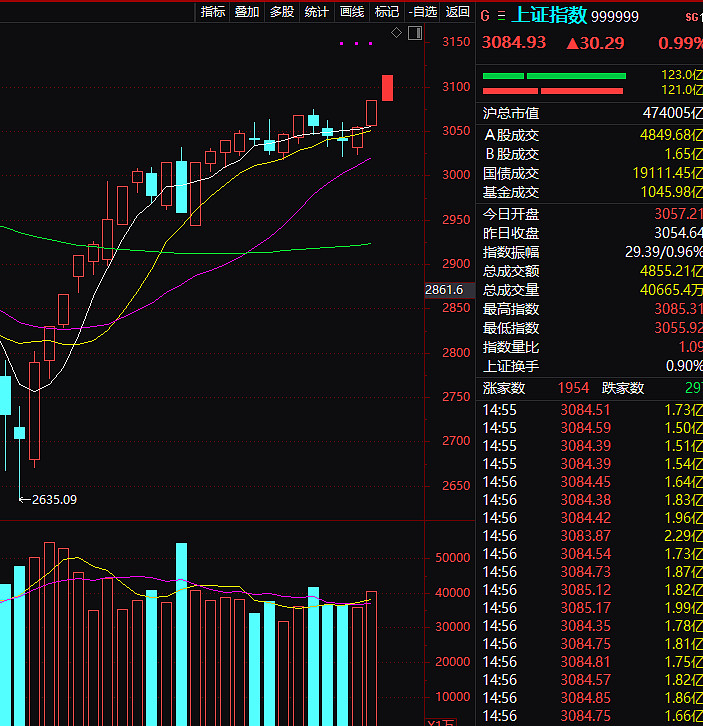Click the red sell volume bar
The height and width of the screenshot is (726, 703).
pos(553,91)
